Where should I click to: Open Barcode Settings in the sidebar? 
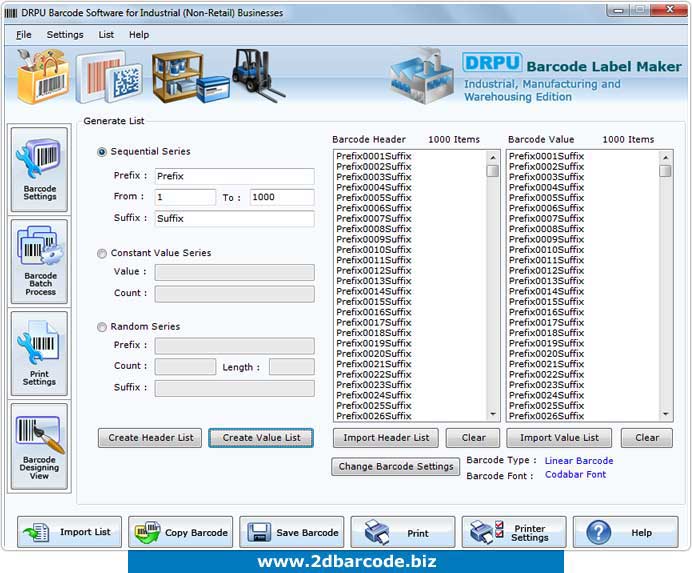[40, 167]
